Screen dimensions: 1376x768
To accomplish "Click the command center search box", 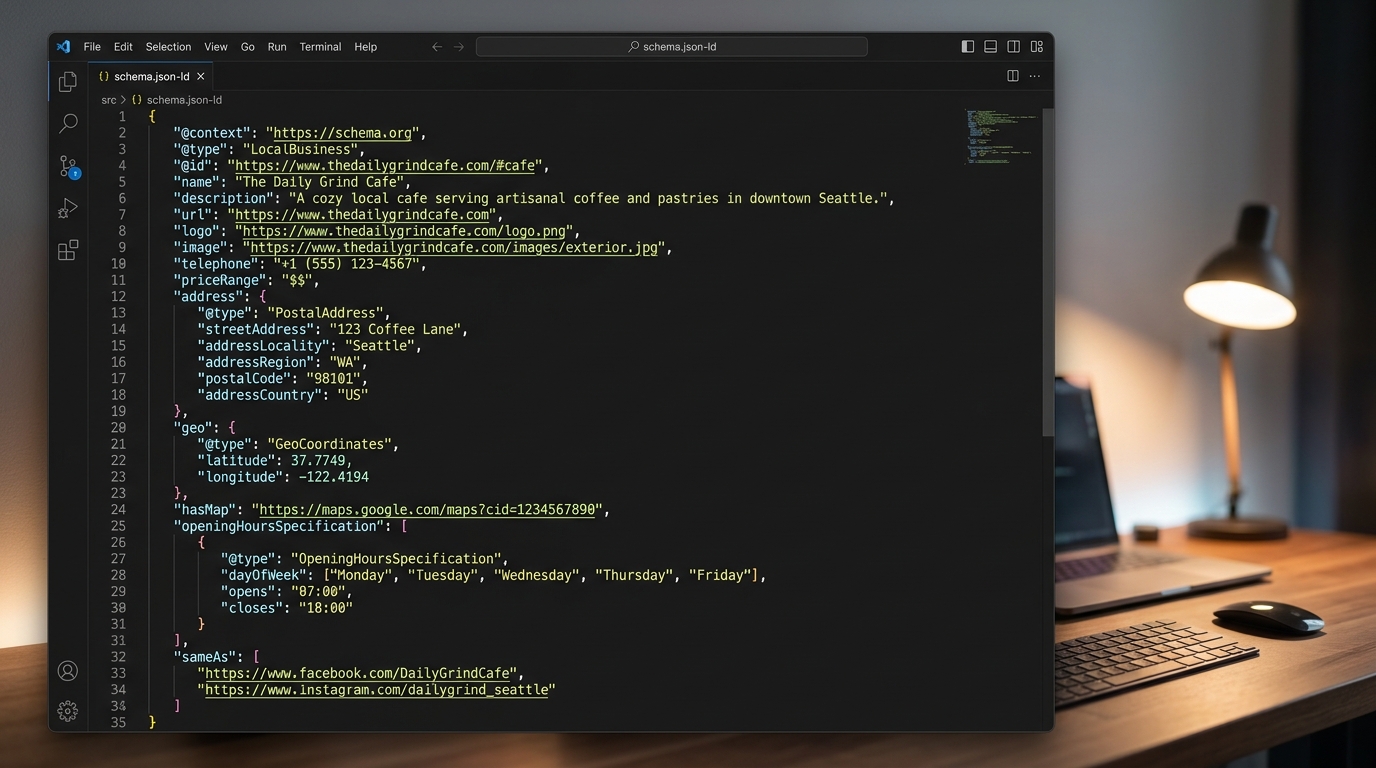I will (x=671, y=46).
